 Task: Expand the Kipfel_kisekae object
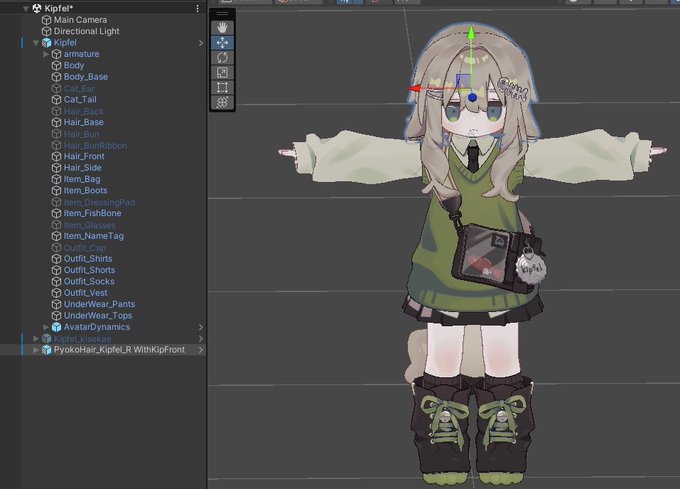(x=36, y=339)
